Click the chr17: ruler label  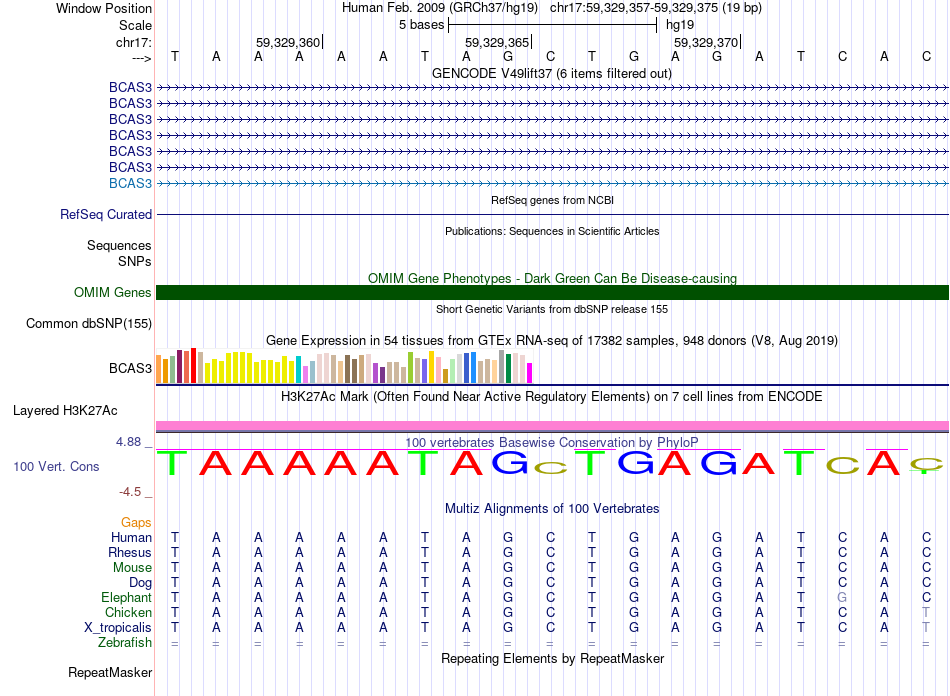[x=134, y=42]
